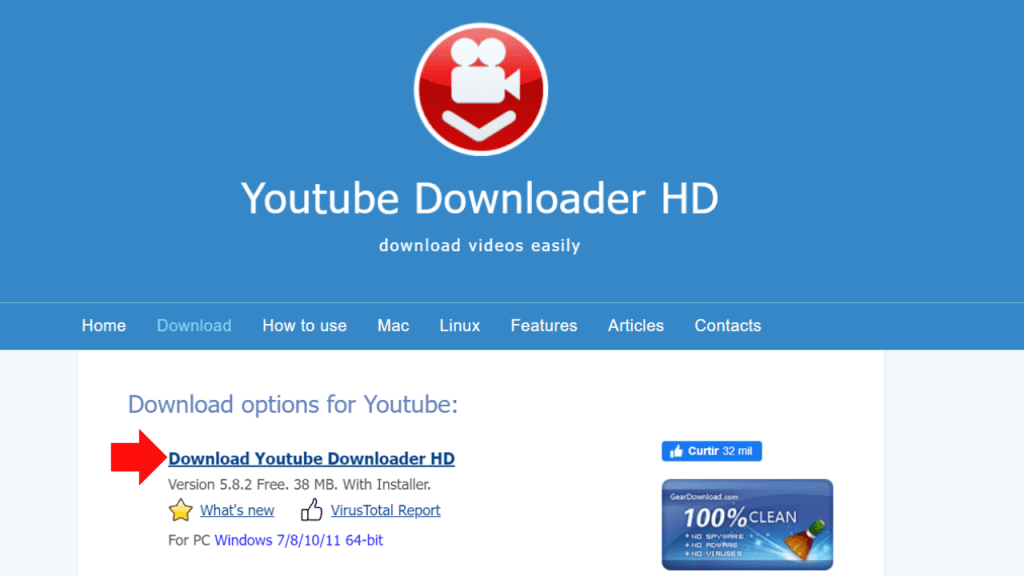Open the How to use guide
The height and width of the screenshot is (576, 1024).
[304, 326]
